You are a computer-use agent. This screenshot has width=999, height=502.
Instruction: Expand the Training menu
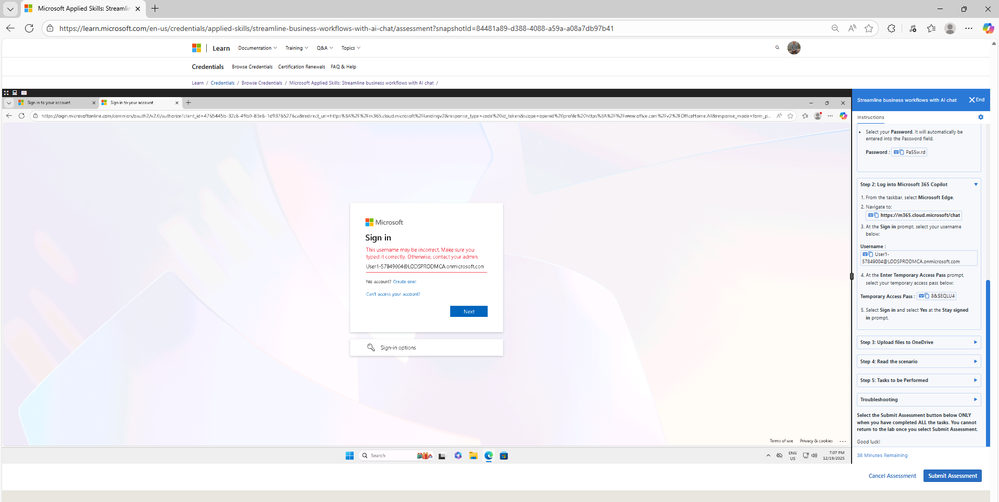pos(297,48)
